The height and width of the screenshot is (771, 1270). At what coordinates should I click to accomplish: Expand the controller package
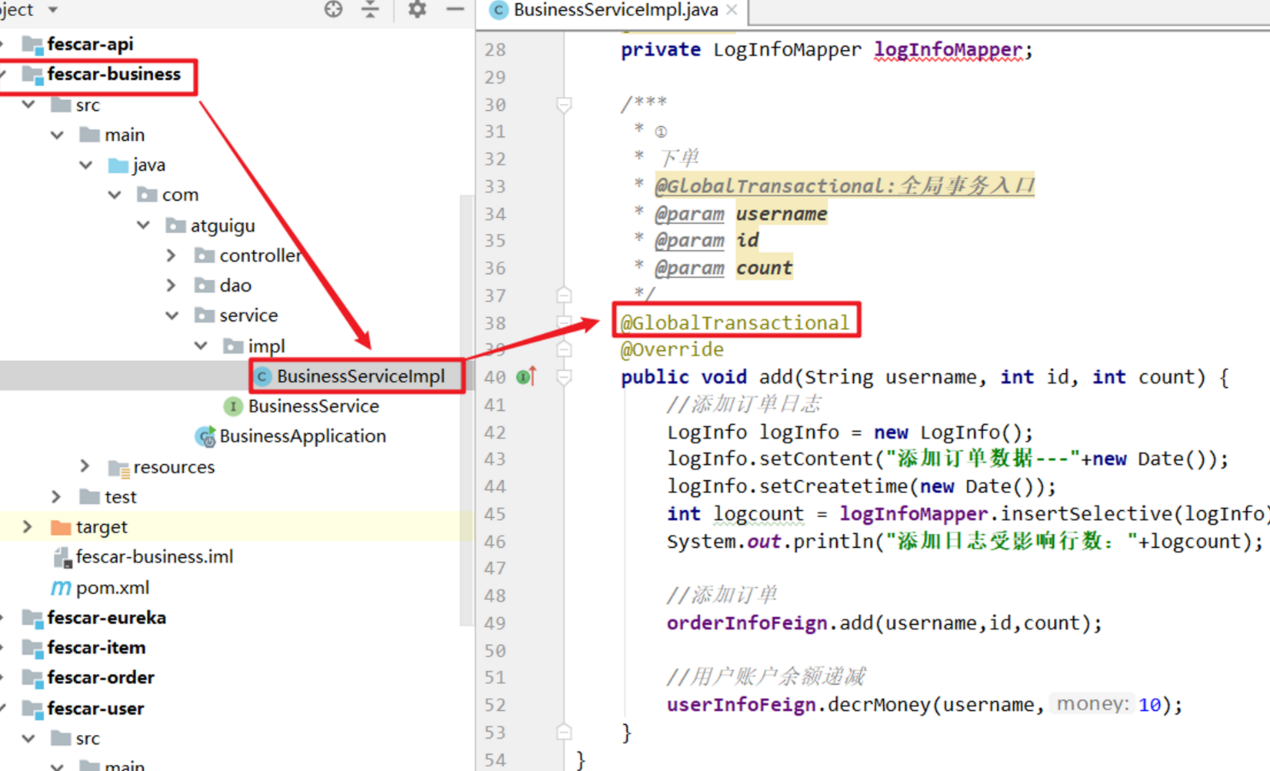point(173,256)
